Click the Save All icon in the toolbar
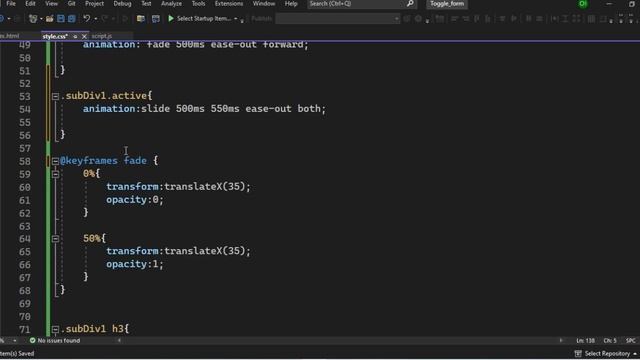This screenshot has height=360, width=640. tap(71, 19)
